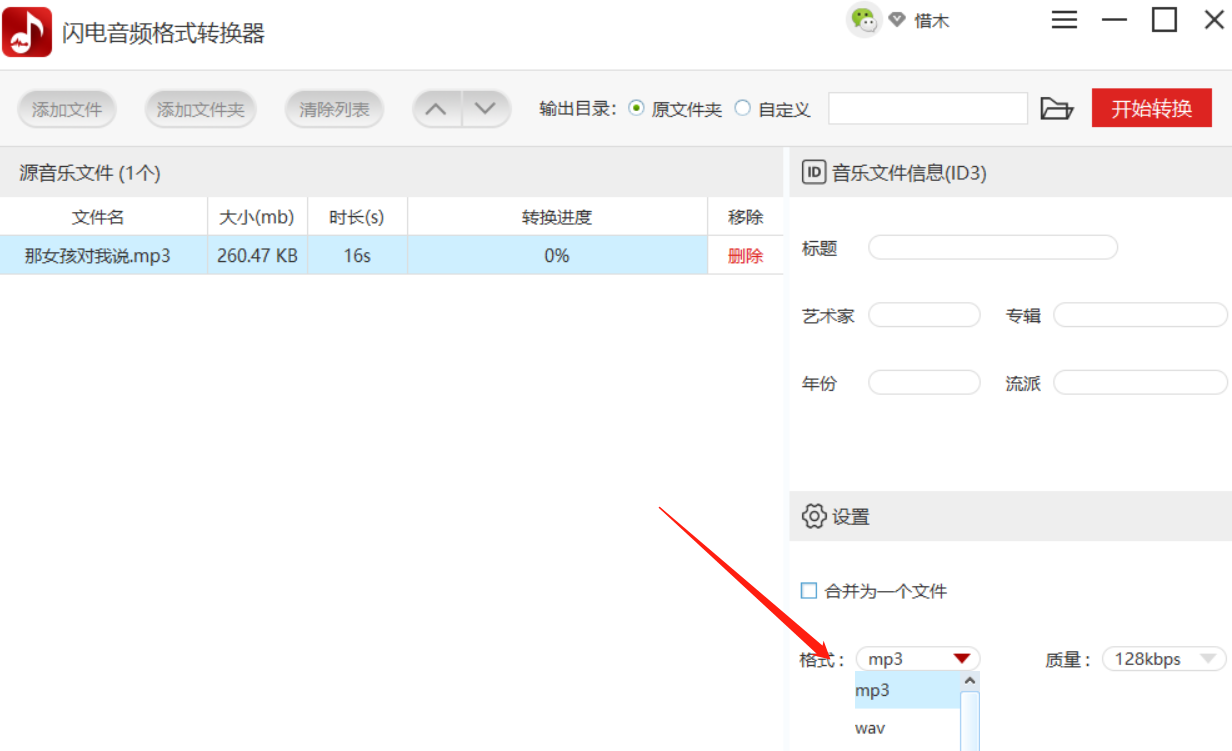Click the diamond VIP icon
The image size is (1232, 751).
(897, 20)
